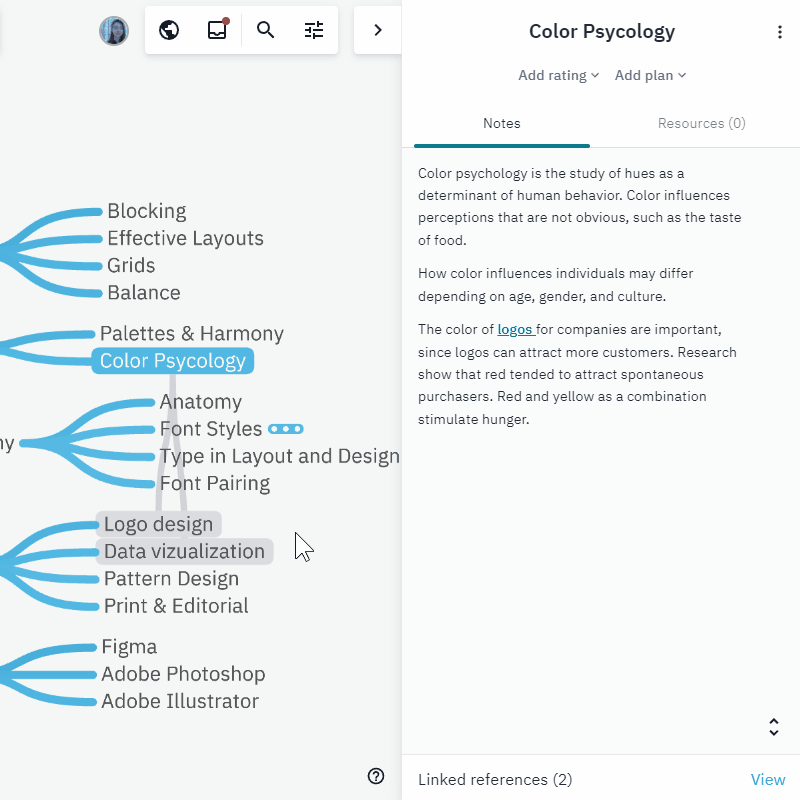Open the filter sliders settings icon
Screen dimensions: 800x800
click(x=314, y=30)
